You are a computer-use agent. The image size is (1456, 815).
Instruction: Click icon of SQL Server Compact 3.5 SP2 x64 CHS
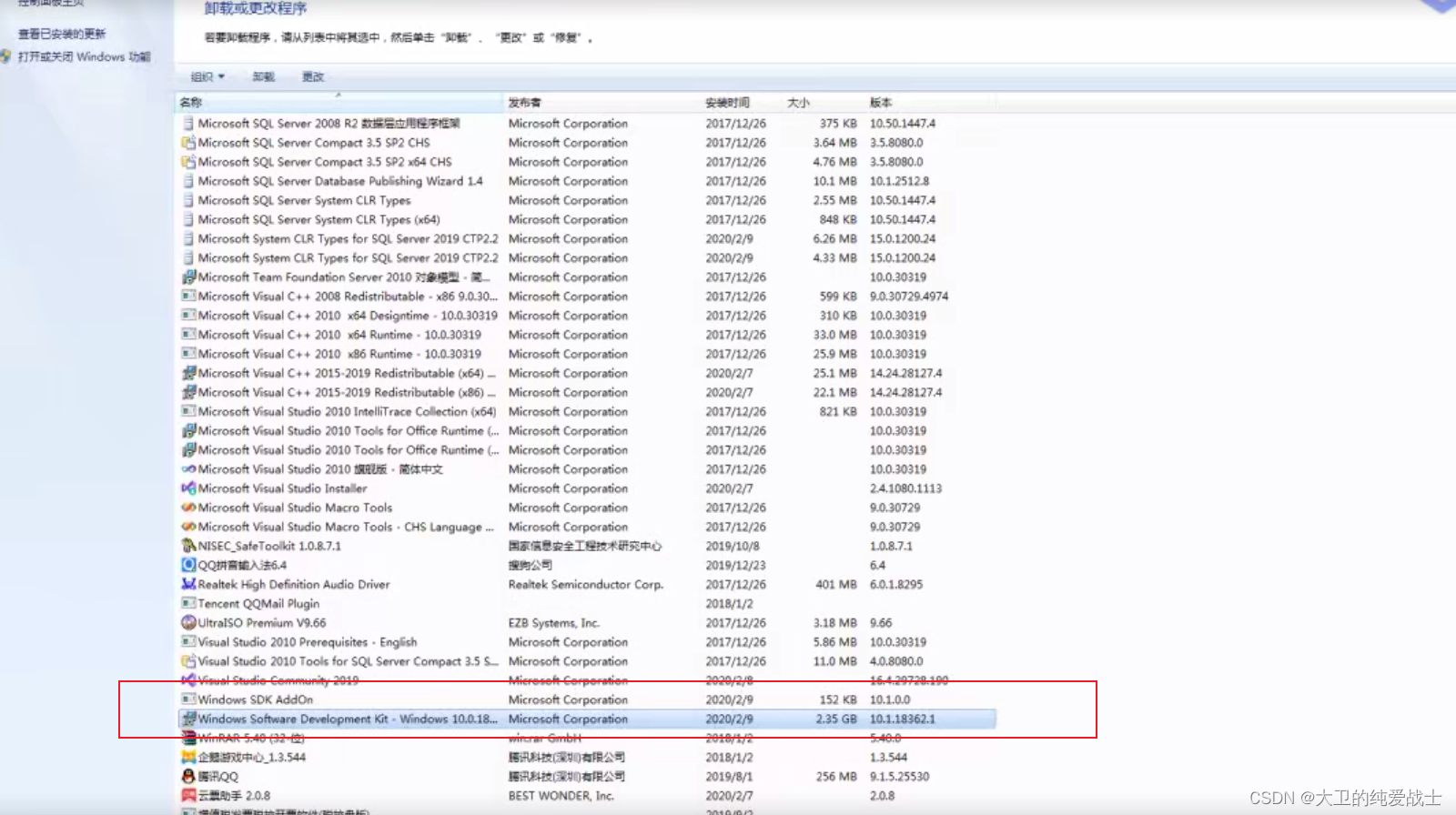click(x=188, y=162)
